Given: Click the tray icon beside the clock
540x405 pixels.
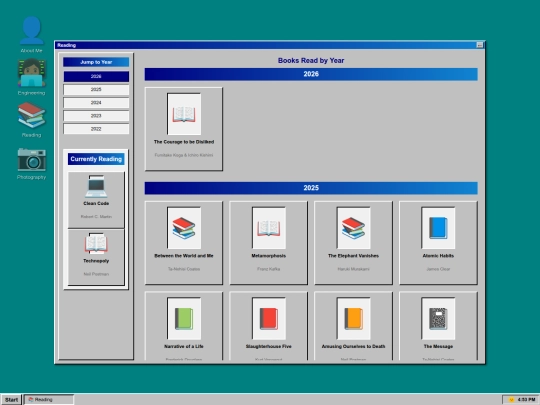Looking at the screenshot, I should pos(511,399).
